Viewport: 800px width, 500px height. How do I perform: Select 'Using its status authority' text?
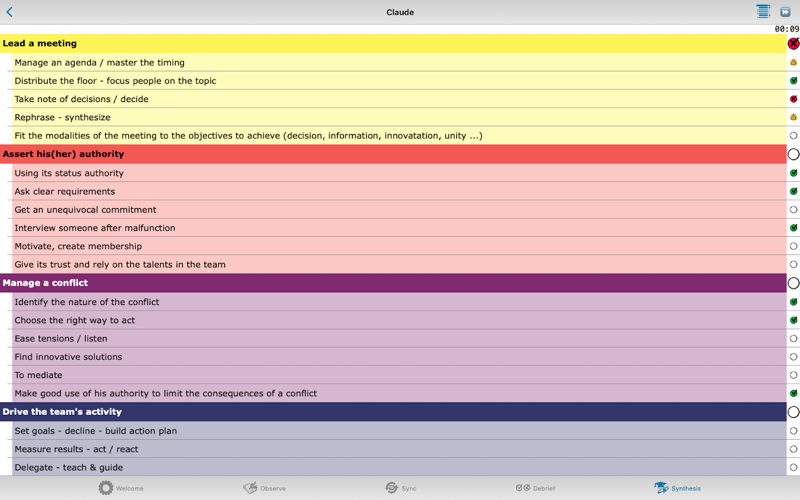69,173
